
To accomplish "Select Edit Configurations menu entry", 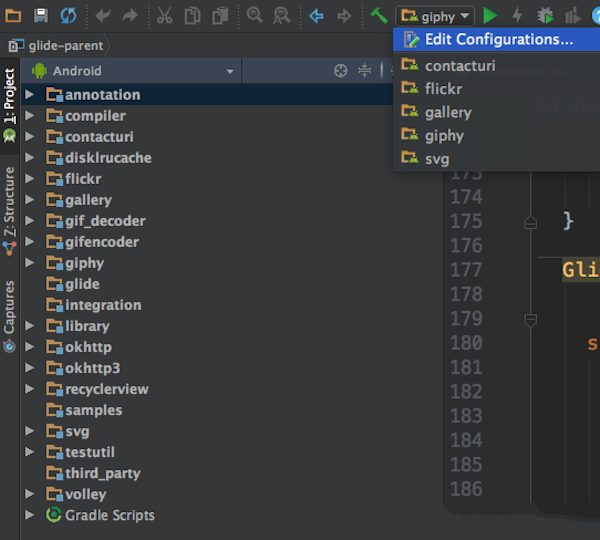I will click(498, 40).
